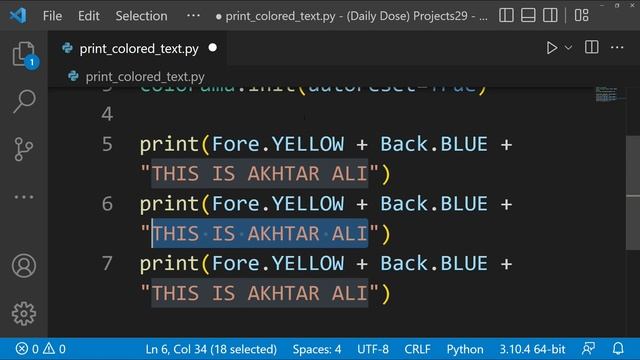Click line number 6 in the gutter
The image size is (640, 360).
point(107,204)
